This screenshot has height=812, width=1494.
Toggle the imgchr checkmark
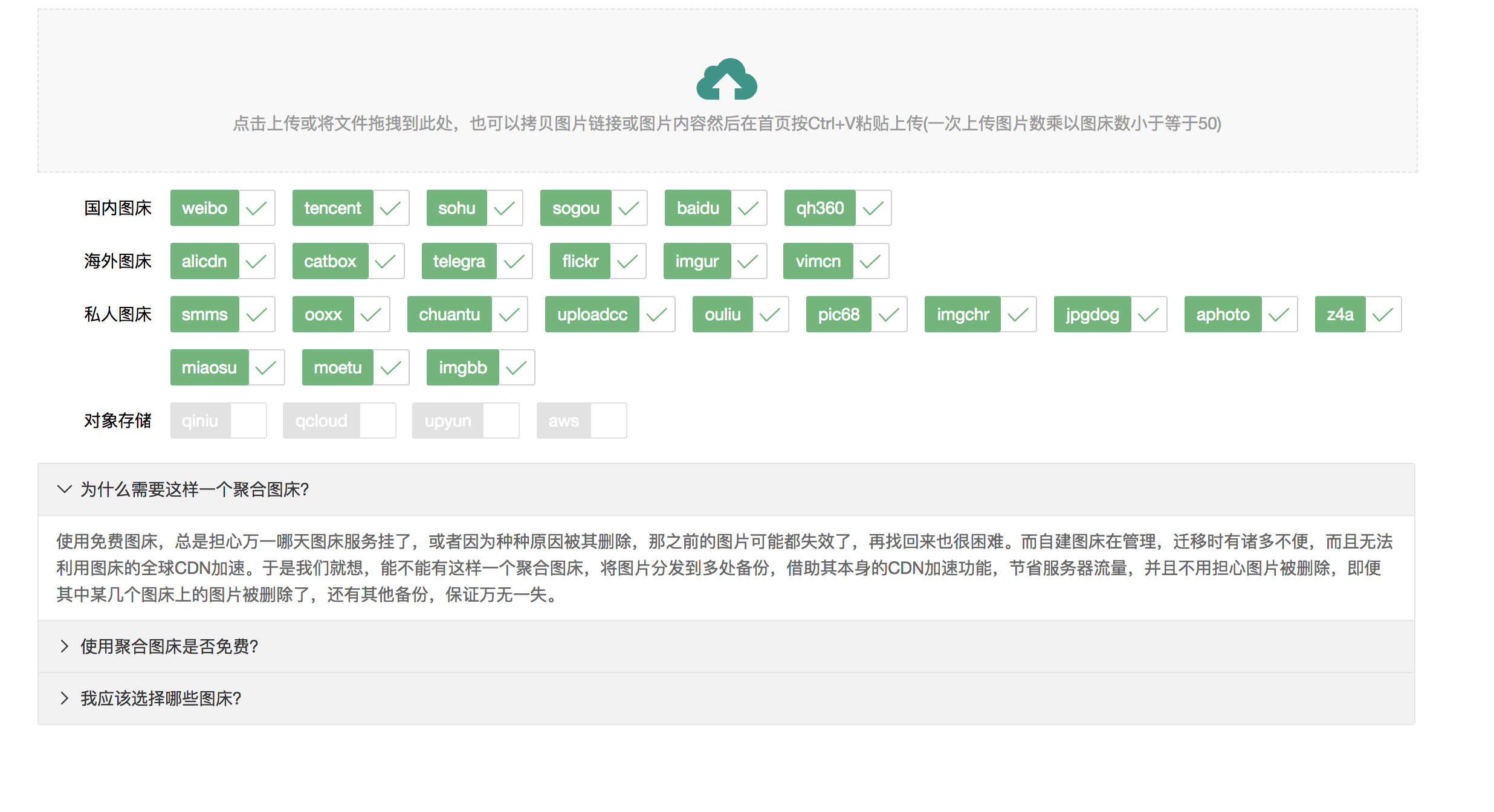[x=1018, y=314]
